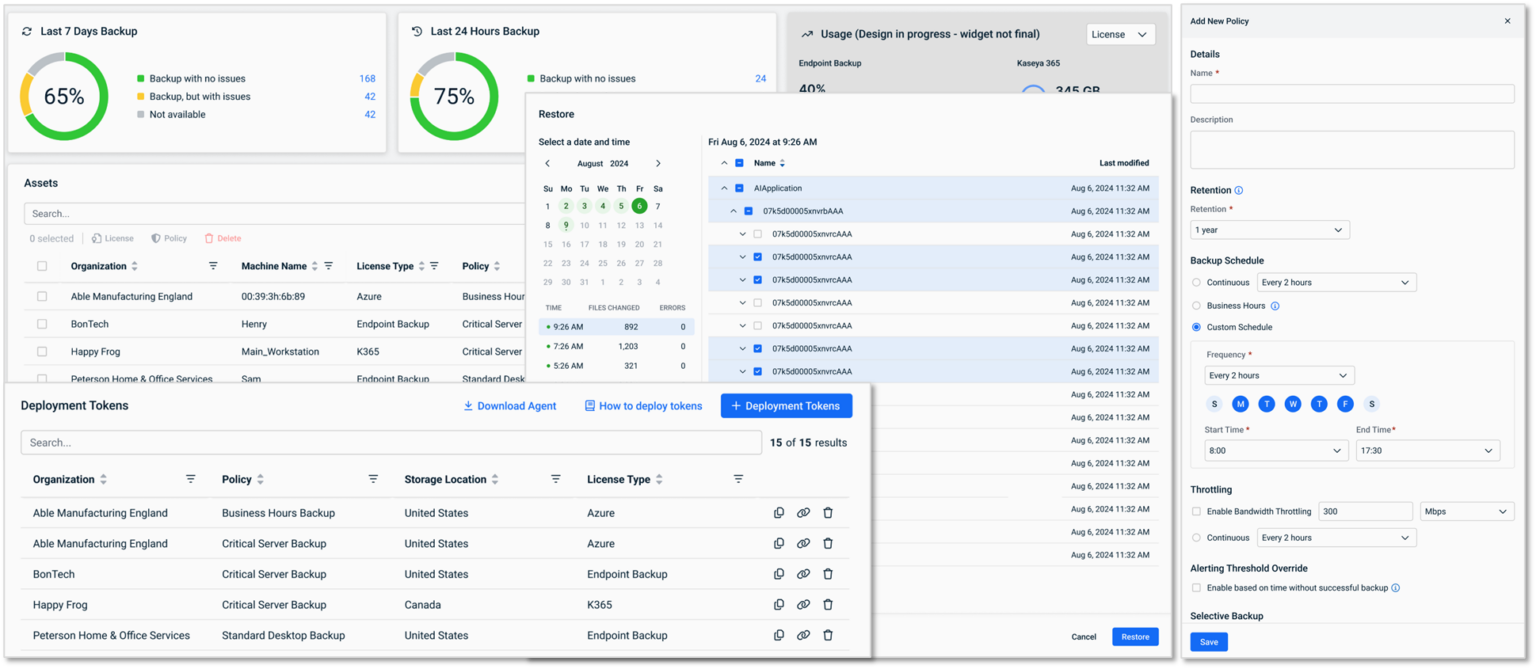
Task: Go to previous month in Restore calendar
Action: click(547, 164)
